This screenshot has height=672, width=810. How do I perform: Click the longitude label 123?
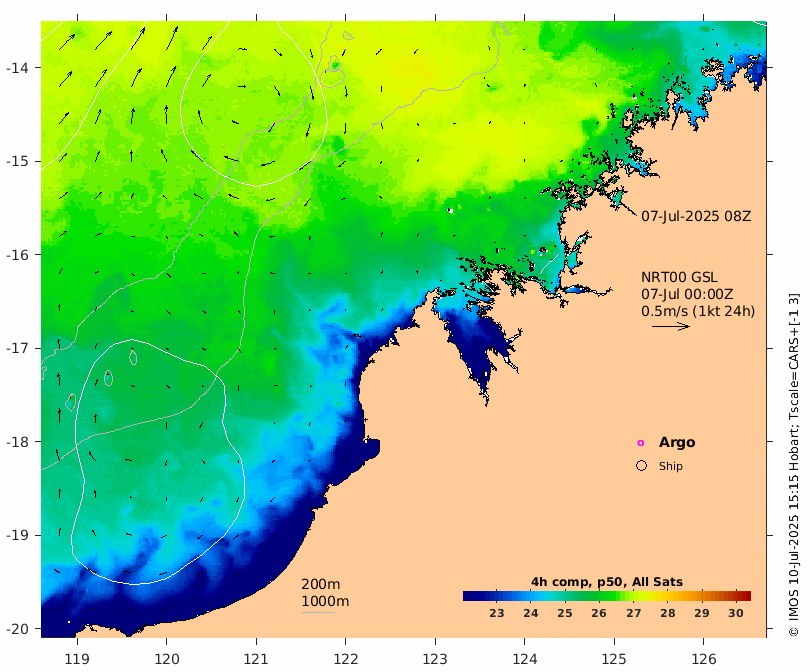pyautogui.click(x=435, y=659)
